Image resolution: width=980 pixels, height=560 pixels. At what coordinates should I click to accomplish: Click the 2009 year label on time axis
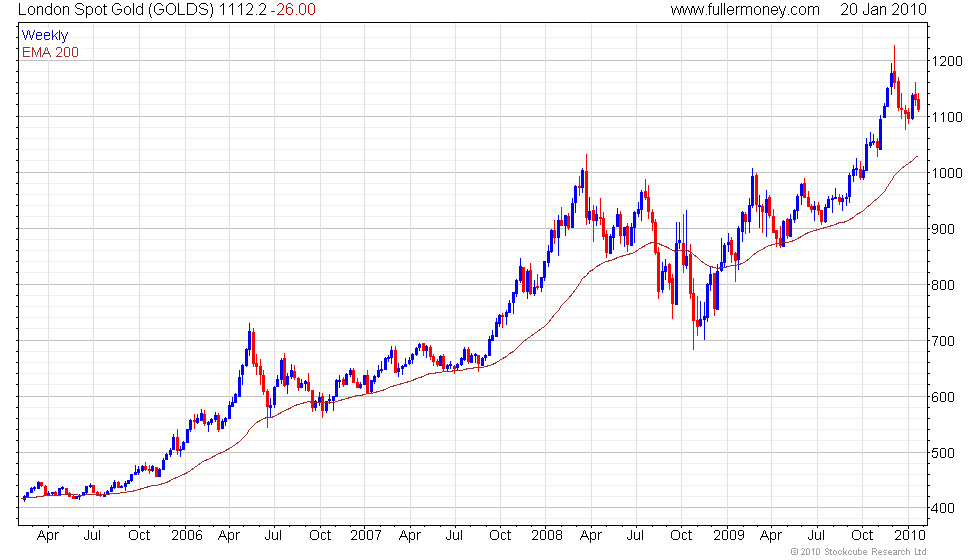[728, 536]
